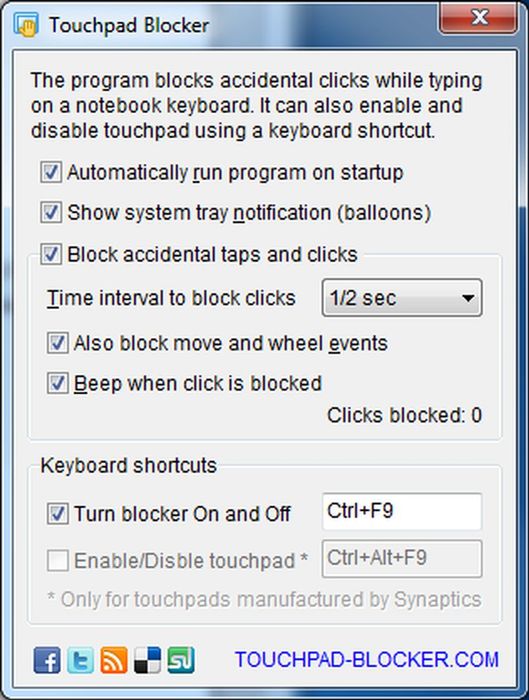
Task: Open the TOUCHPAD-BLOCKER.COM link
Action: coord(367,660)
